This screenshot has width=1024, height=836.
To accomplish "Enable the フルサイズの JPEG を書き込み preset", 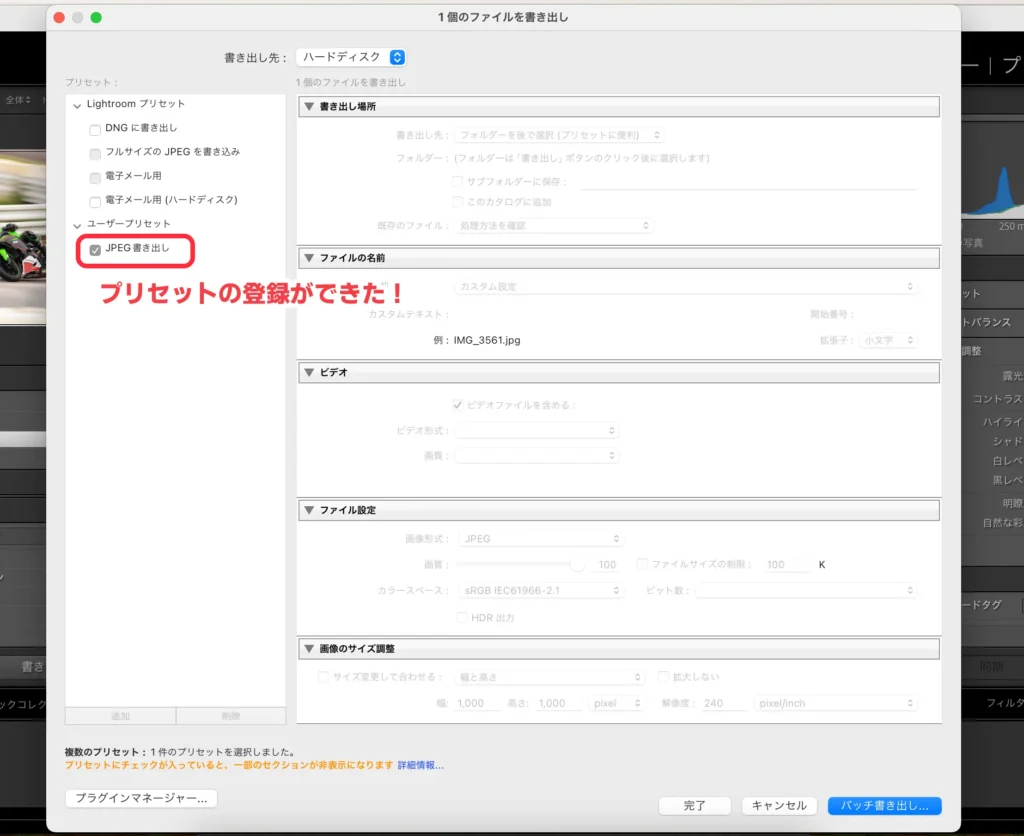I will [x=95, y=153].
